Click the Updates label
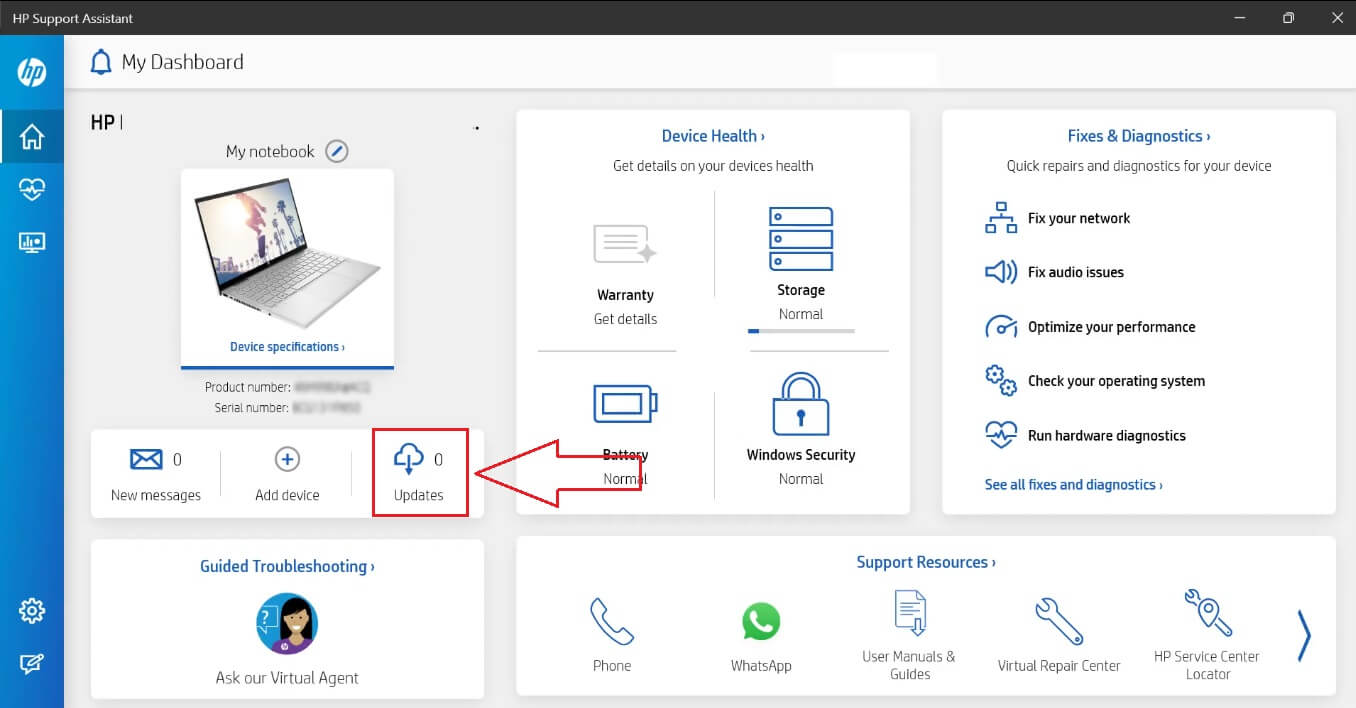Viewport: 1356px width, 708px height. tap(418, 495)
